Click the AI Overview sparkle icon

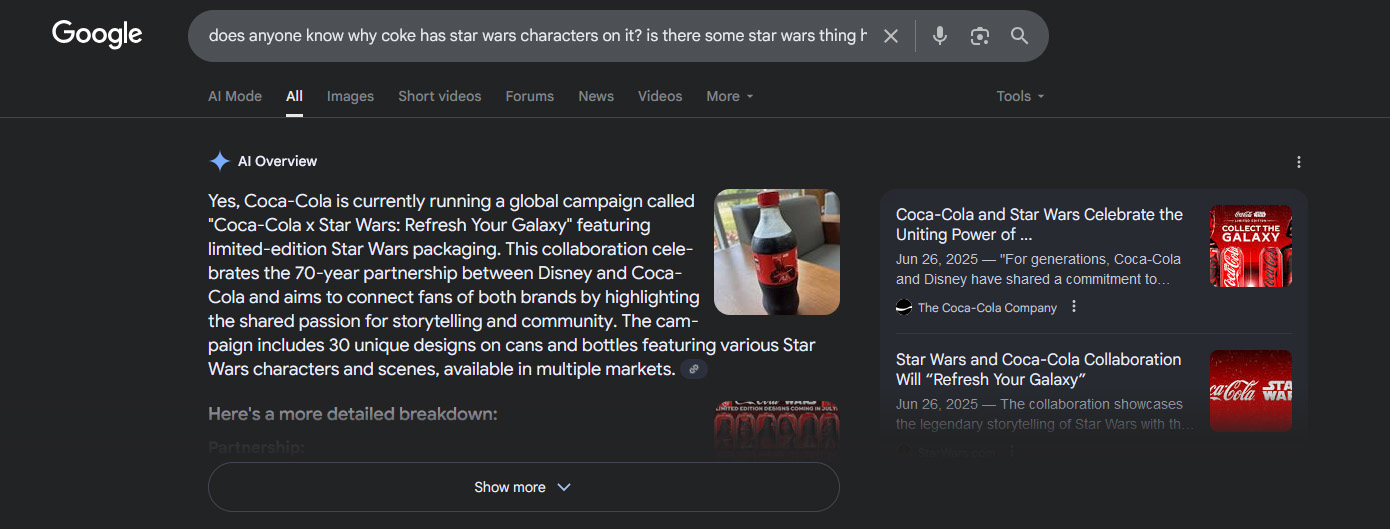219,161
